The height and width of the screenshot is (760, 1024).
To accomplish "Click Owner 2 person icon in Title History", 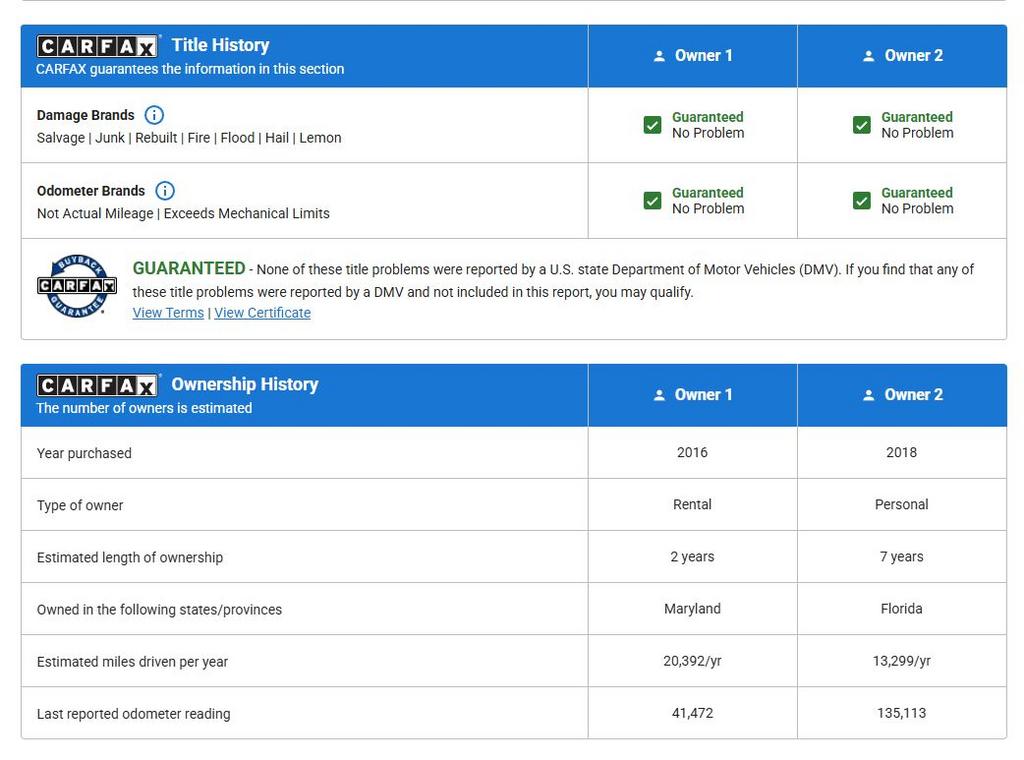I will [x=868, y=56].
